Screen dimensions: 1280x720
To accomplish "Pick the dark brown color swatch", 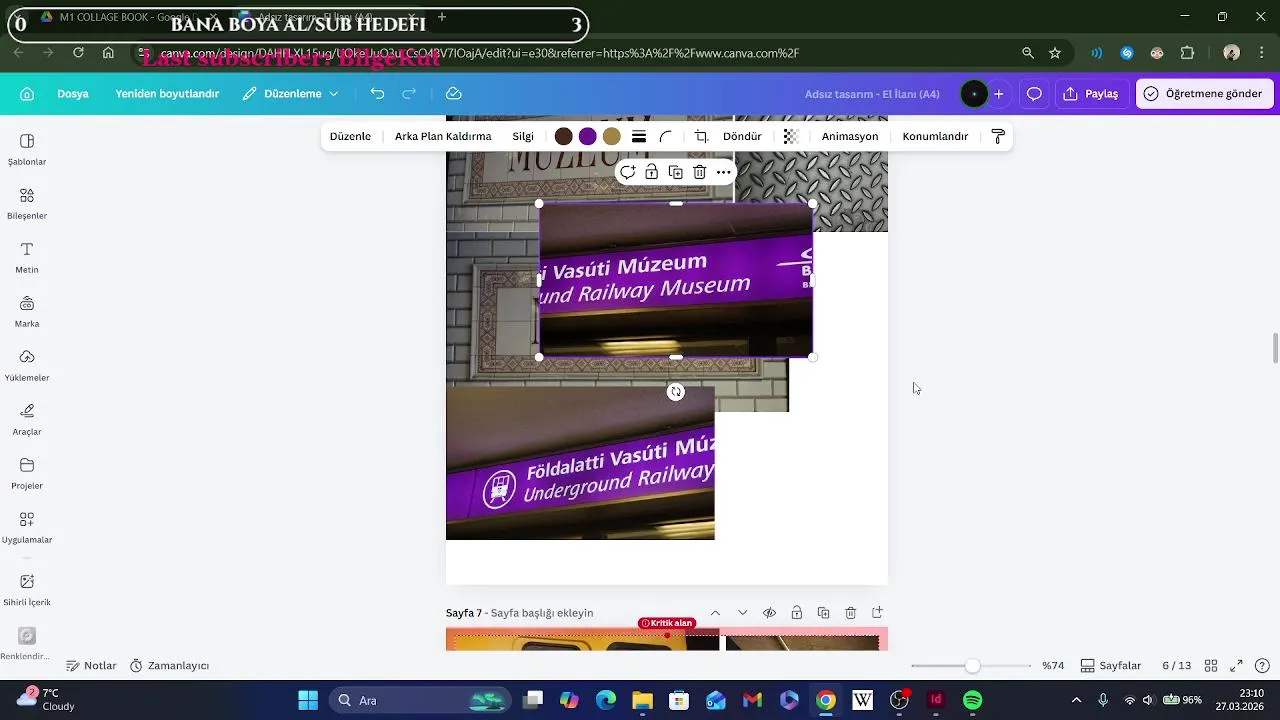I will point(564,137).
